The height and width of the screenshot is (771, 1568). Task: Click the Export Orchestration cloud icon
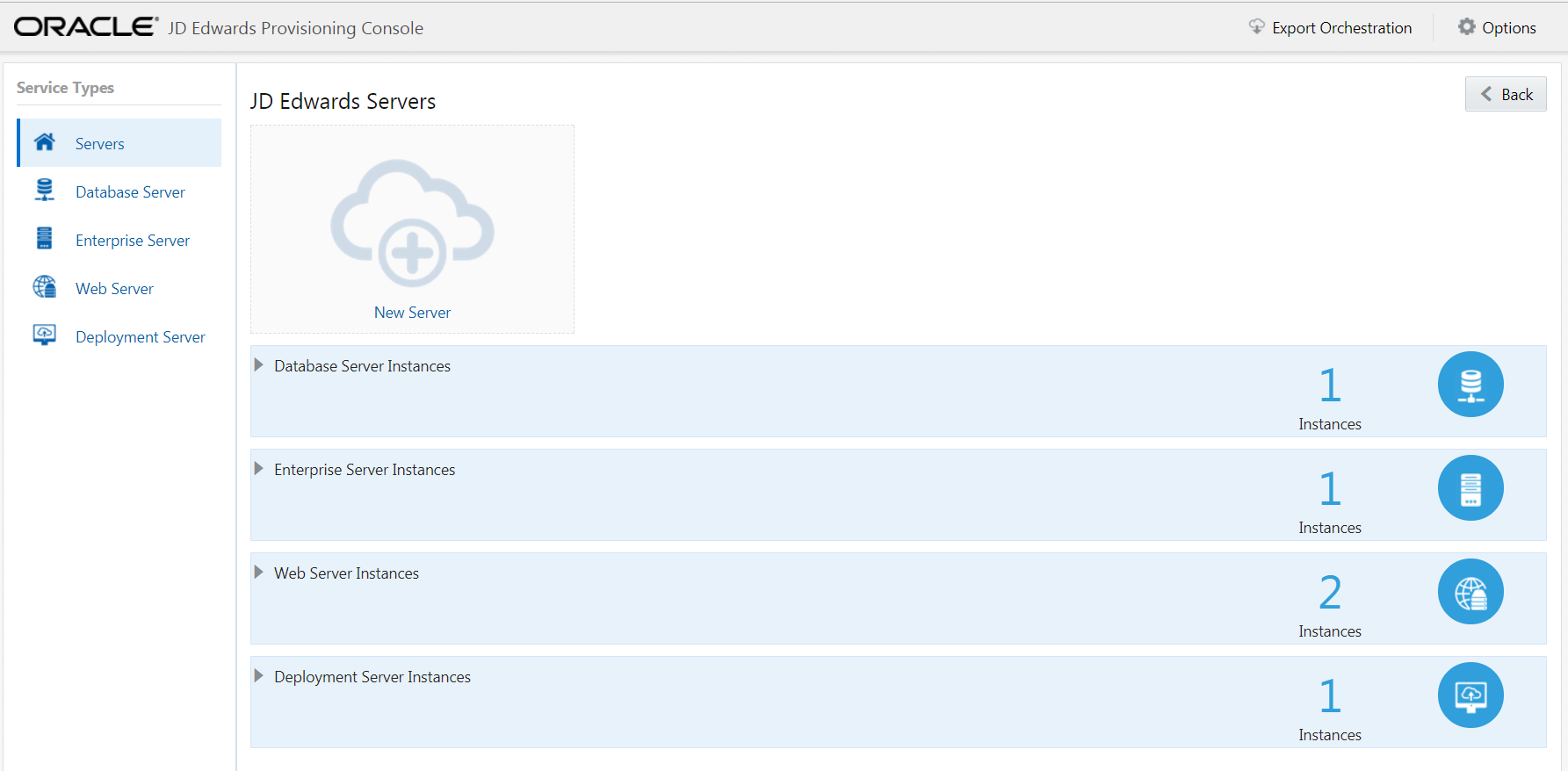click(1257, 27)
